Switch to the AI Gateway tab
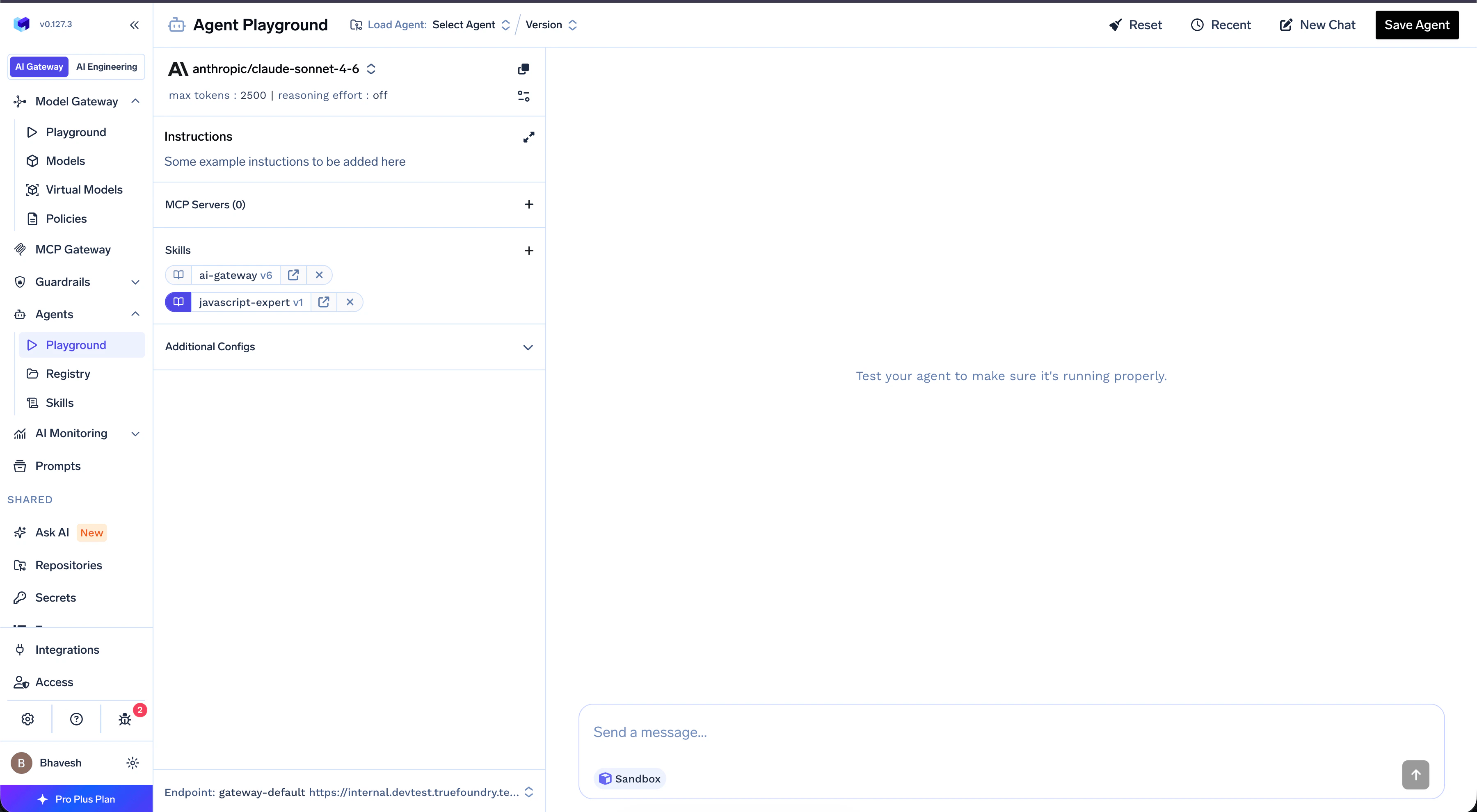 click(x=39, y=66)
